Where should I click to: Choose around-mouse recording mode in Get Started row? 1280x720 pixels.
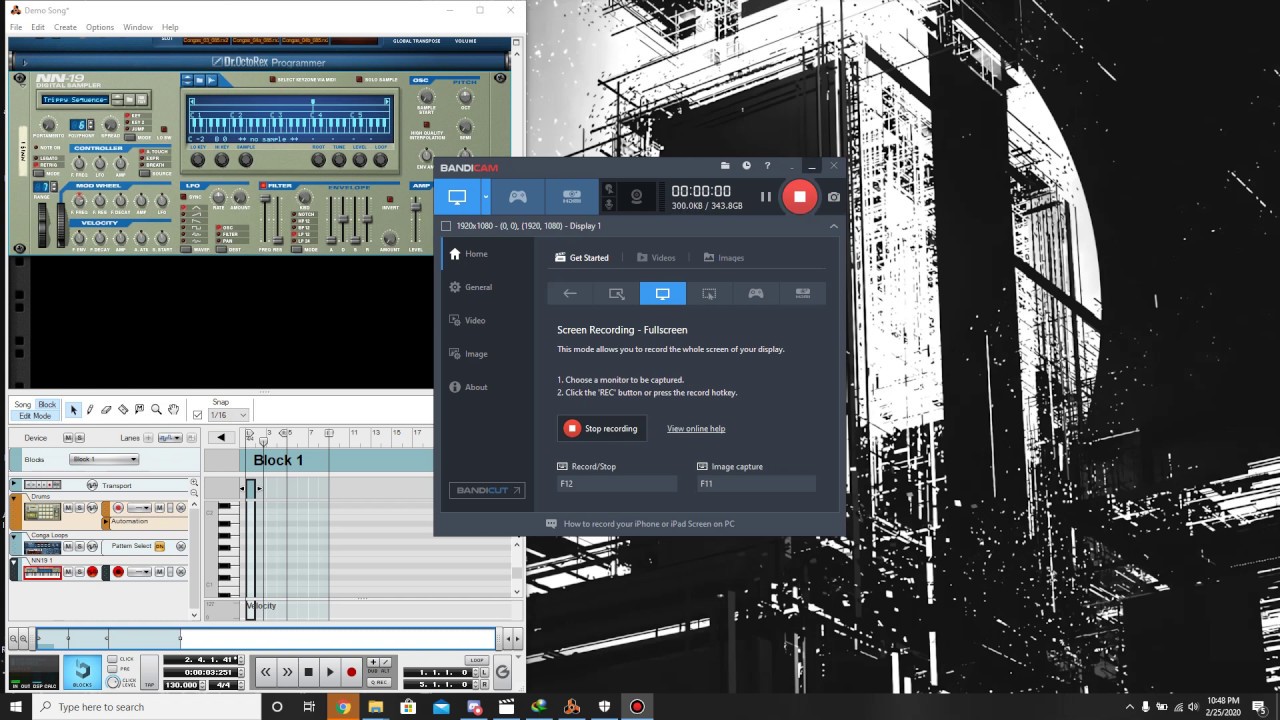point(709,293)
